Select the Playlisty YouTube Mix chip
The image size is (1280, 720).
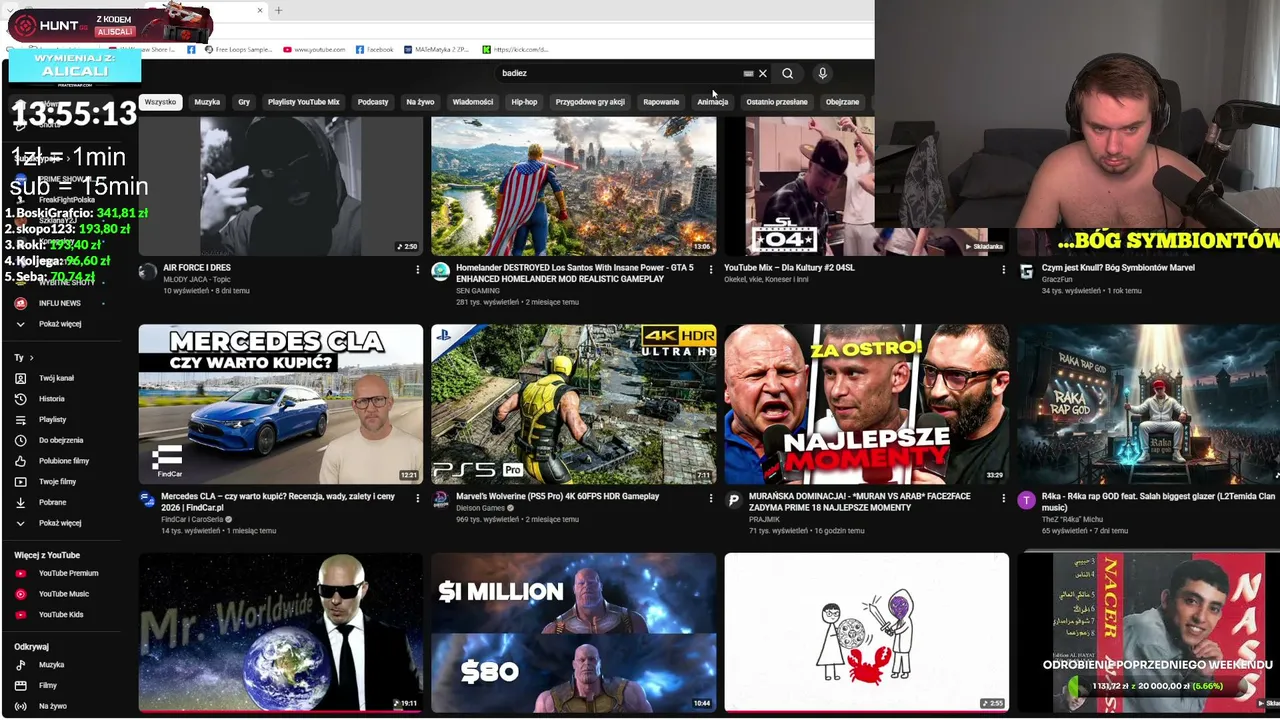(x=304, y=102)
